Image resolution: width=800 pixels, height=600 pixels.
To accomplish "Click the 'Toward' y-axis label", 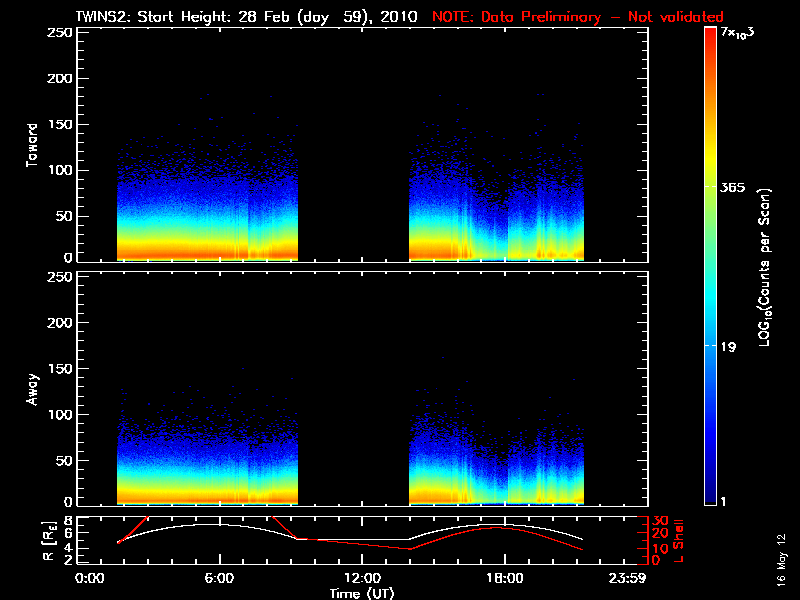I will [33, 145].
